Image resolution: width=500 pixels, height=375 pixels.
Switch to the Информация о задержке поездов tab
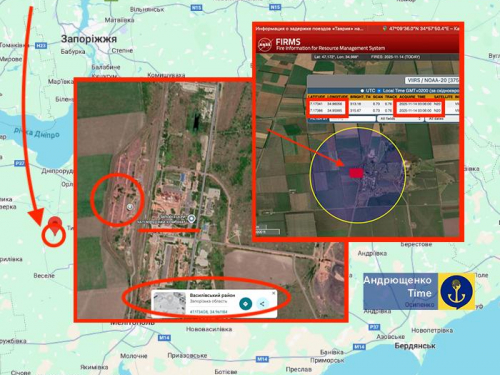pyautogui.click(x=309, y=29)
